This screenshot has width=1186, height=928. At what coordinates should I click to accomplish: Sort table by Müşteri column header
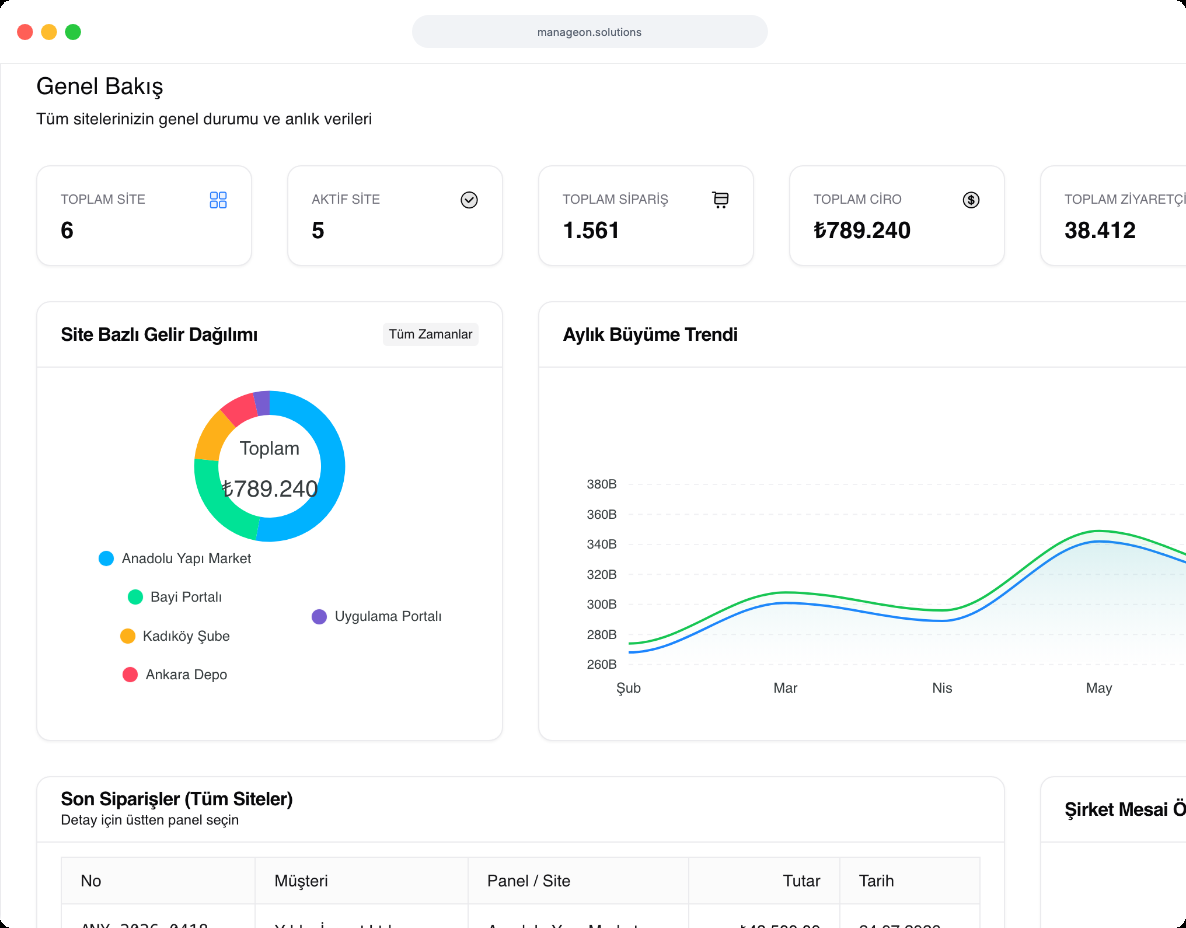click(x=301, y=880)
